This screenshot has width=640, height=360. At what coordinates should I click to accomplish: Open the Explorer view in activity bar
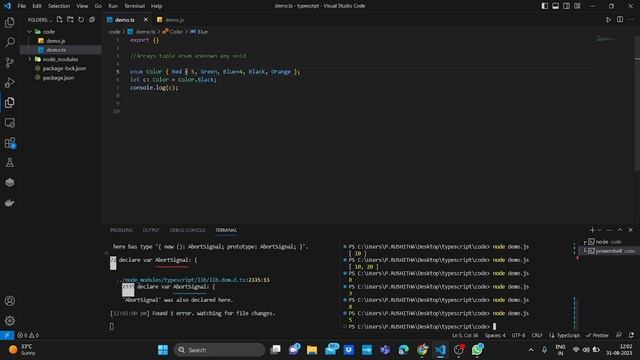[9, 22]
